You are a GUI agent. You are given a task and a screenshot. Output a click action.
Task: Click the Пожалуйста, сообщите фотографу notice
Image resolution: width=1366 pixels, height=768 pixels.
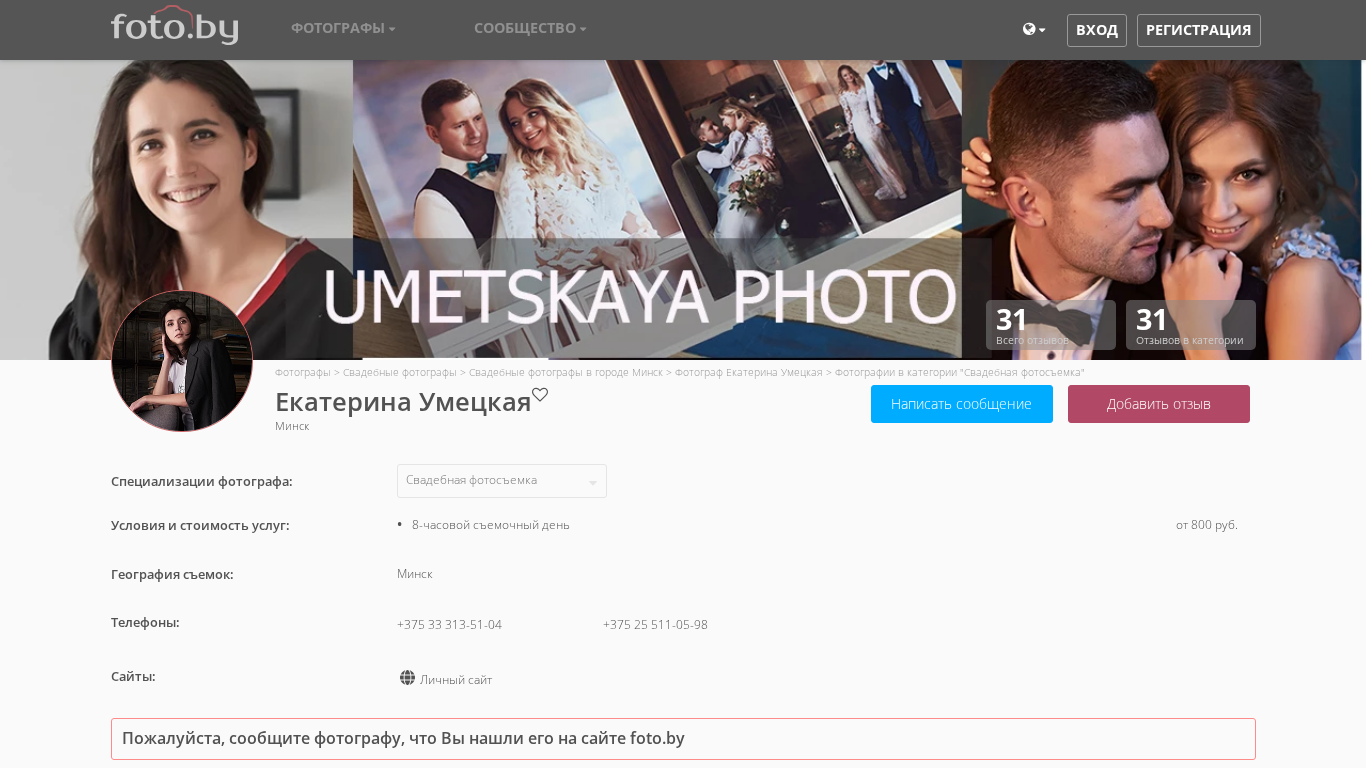tap(683, 739)
